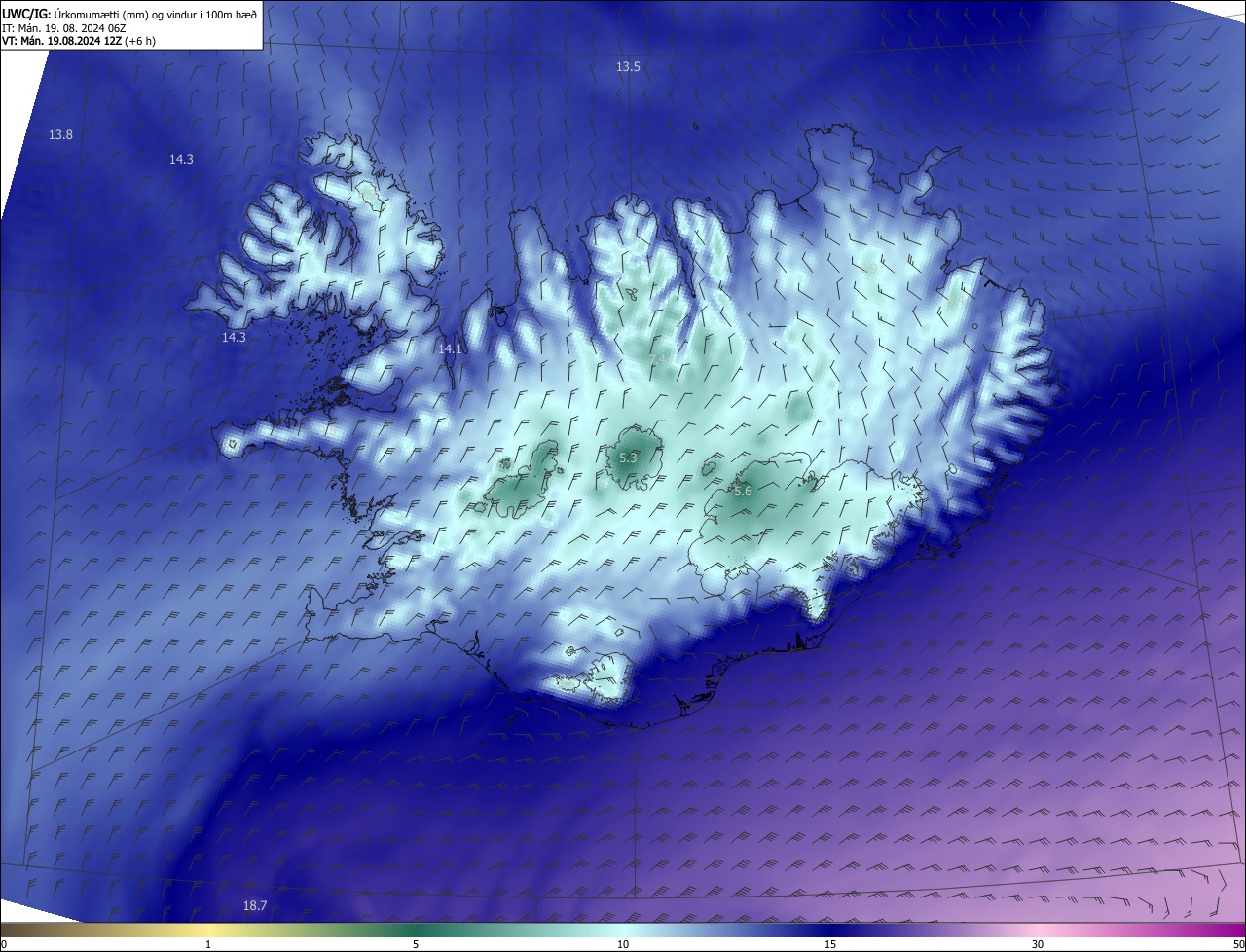Screen dimensions: 1246x952
Task: Click the color scale label 1
Action: tap(208, 944)
